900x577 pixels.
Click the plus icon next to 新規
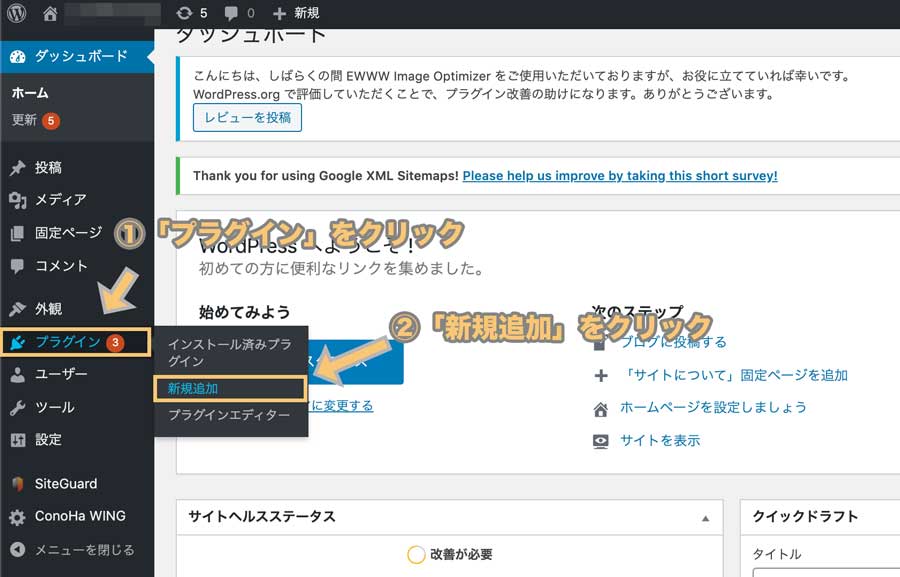[x=280, y=13]
